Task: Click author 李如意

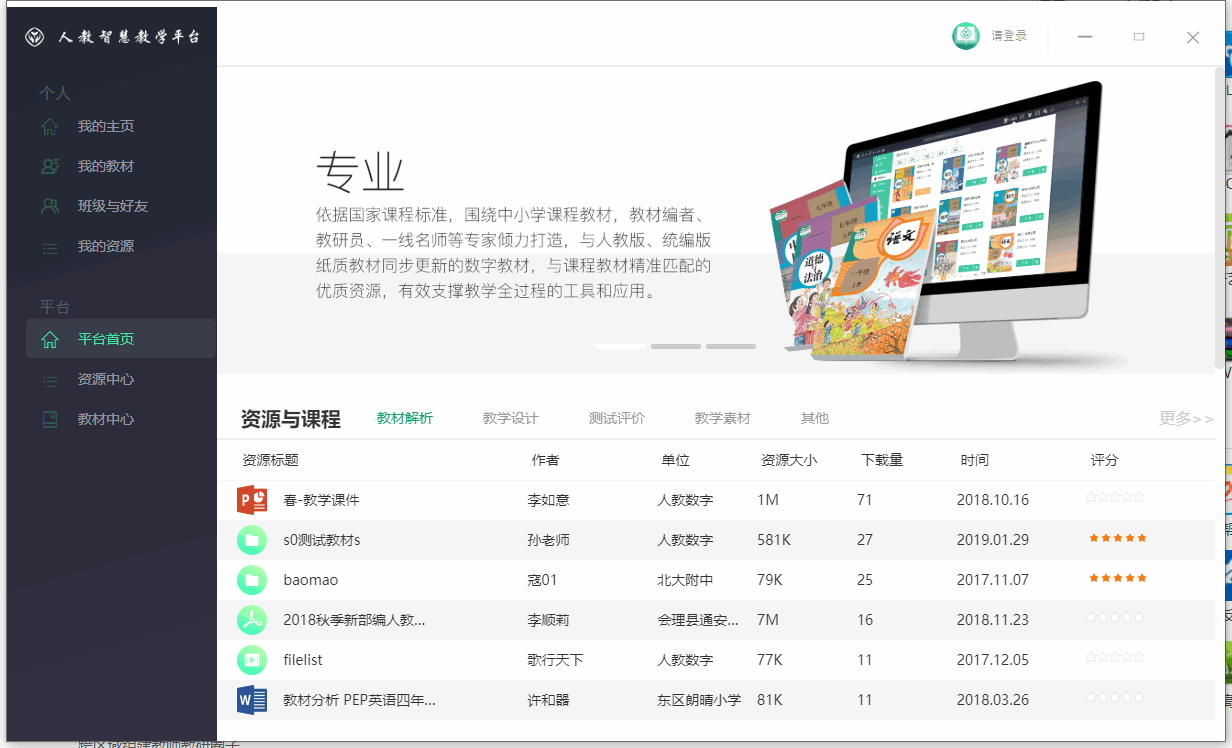Action: pyautogui.click(x=548, y=500)
